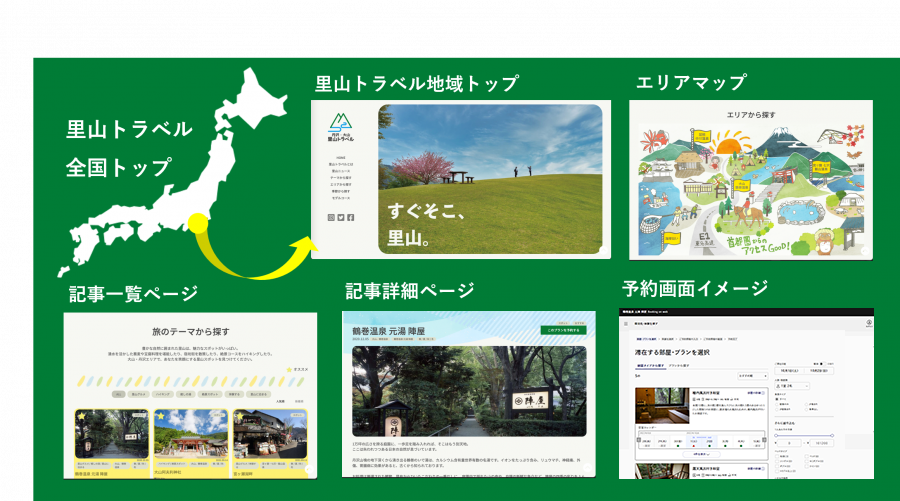Click the 陣屋 entrance photo in the article
This screenshot has height=501, width=900.
pyautogui.click(x=470, y=391)
